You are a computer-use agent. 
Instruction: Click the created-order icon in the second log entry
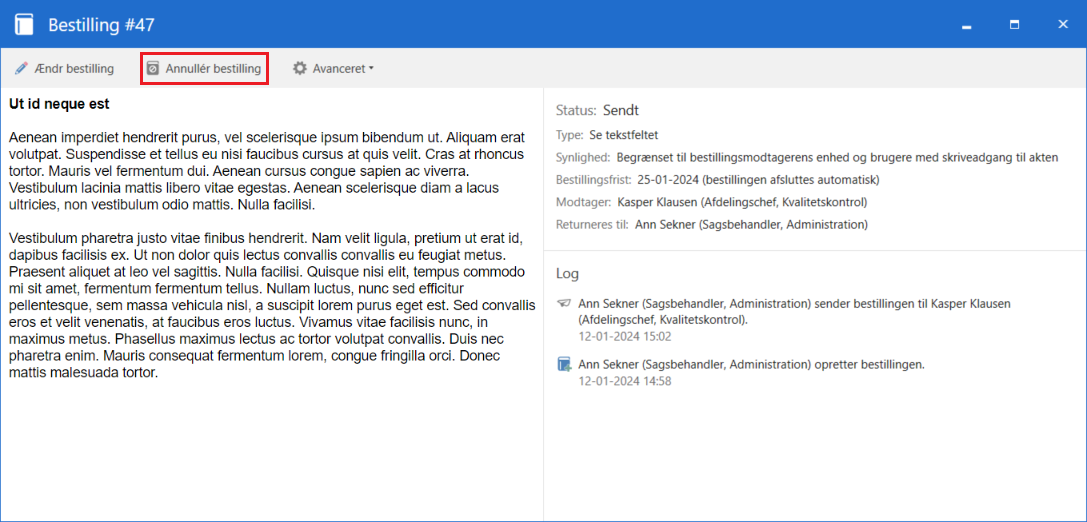(564, 365)
